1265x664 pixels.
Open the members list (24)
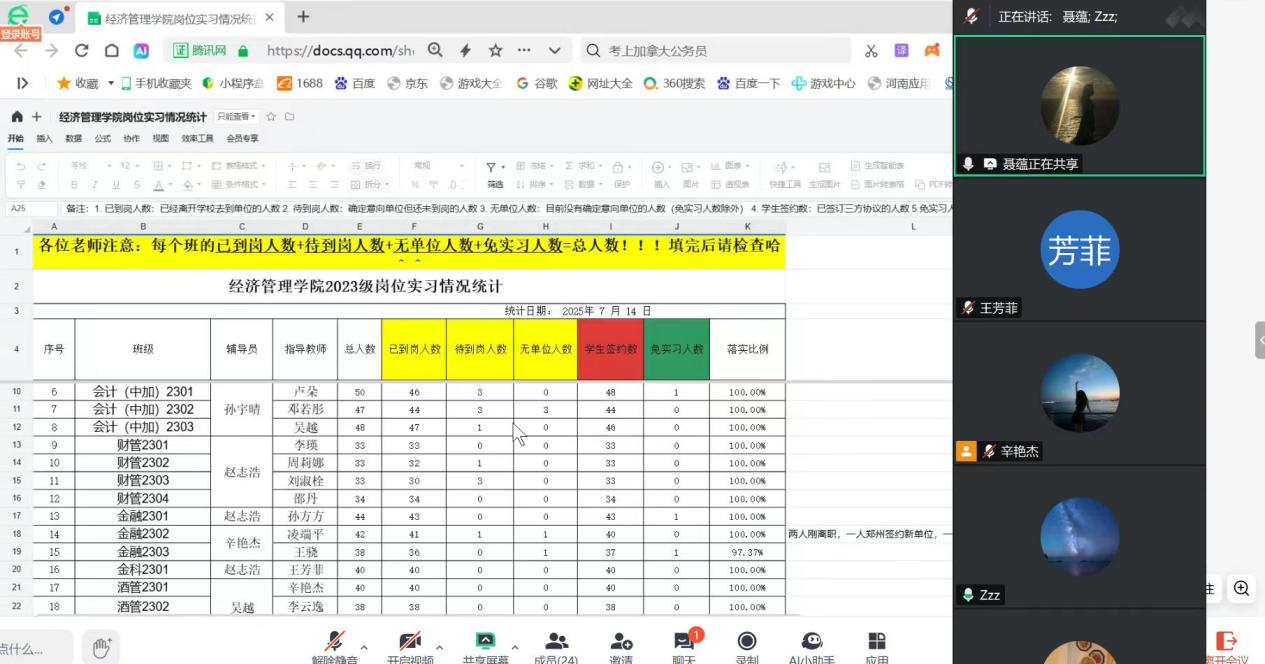click(x=556, y=643)
